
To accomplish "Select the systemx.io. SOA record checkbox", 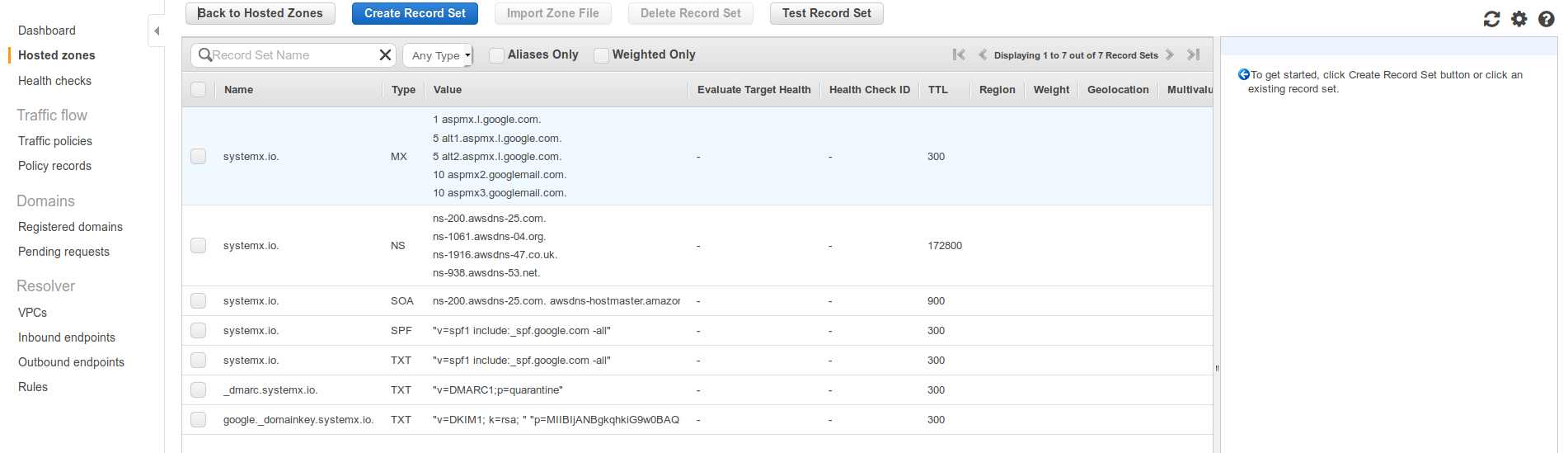I will [x=198, y=300].
